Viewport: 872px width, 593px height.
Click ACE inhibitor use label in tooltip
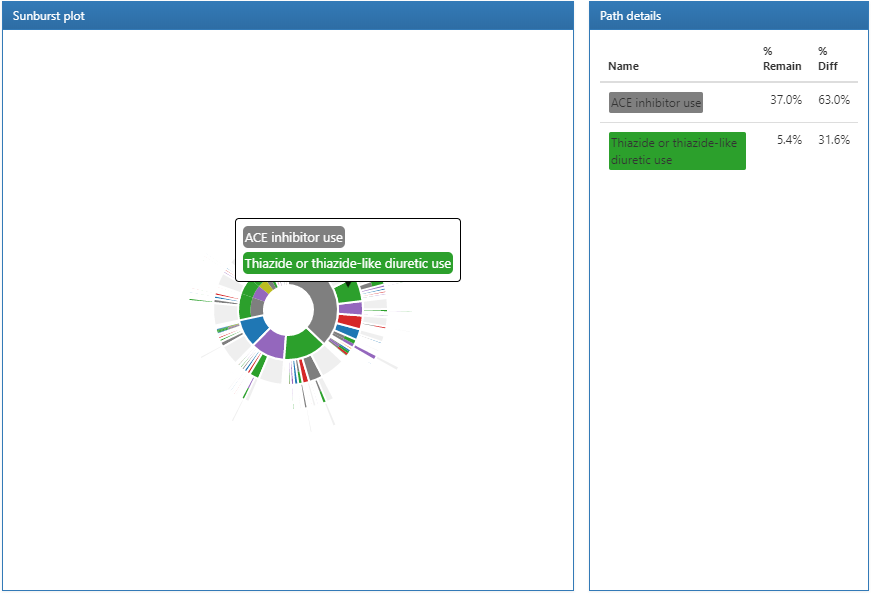pyautogui.click(x=294, y=238)
